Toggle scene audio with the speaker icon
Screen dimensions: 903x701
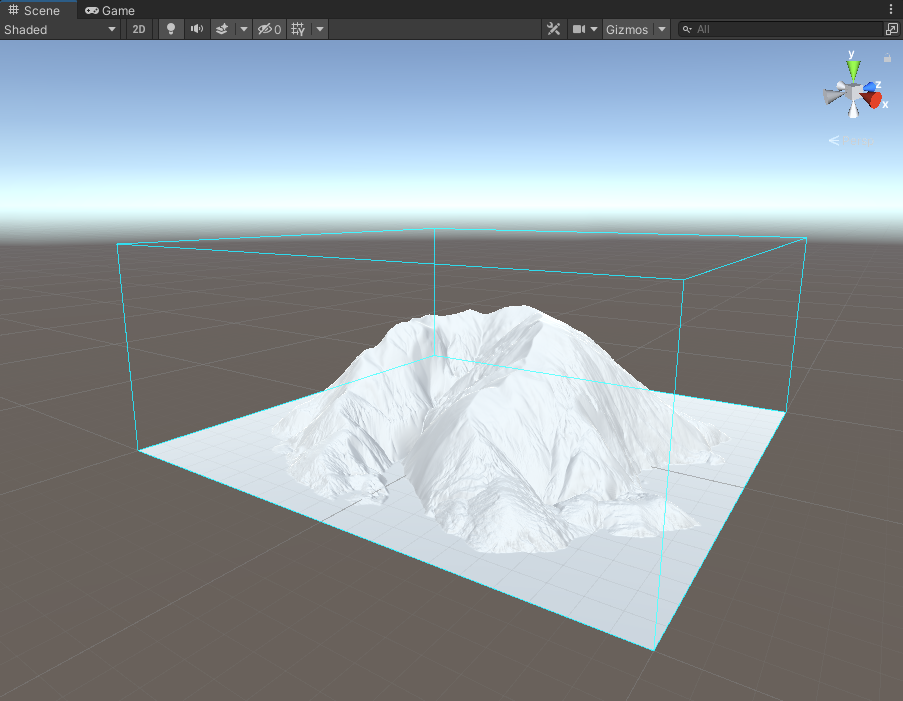[197, 29]
